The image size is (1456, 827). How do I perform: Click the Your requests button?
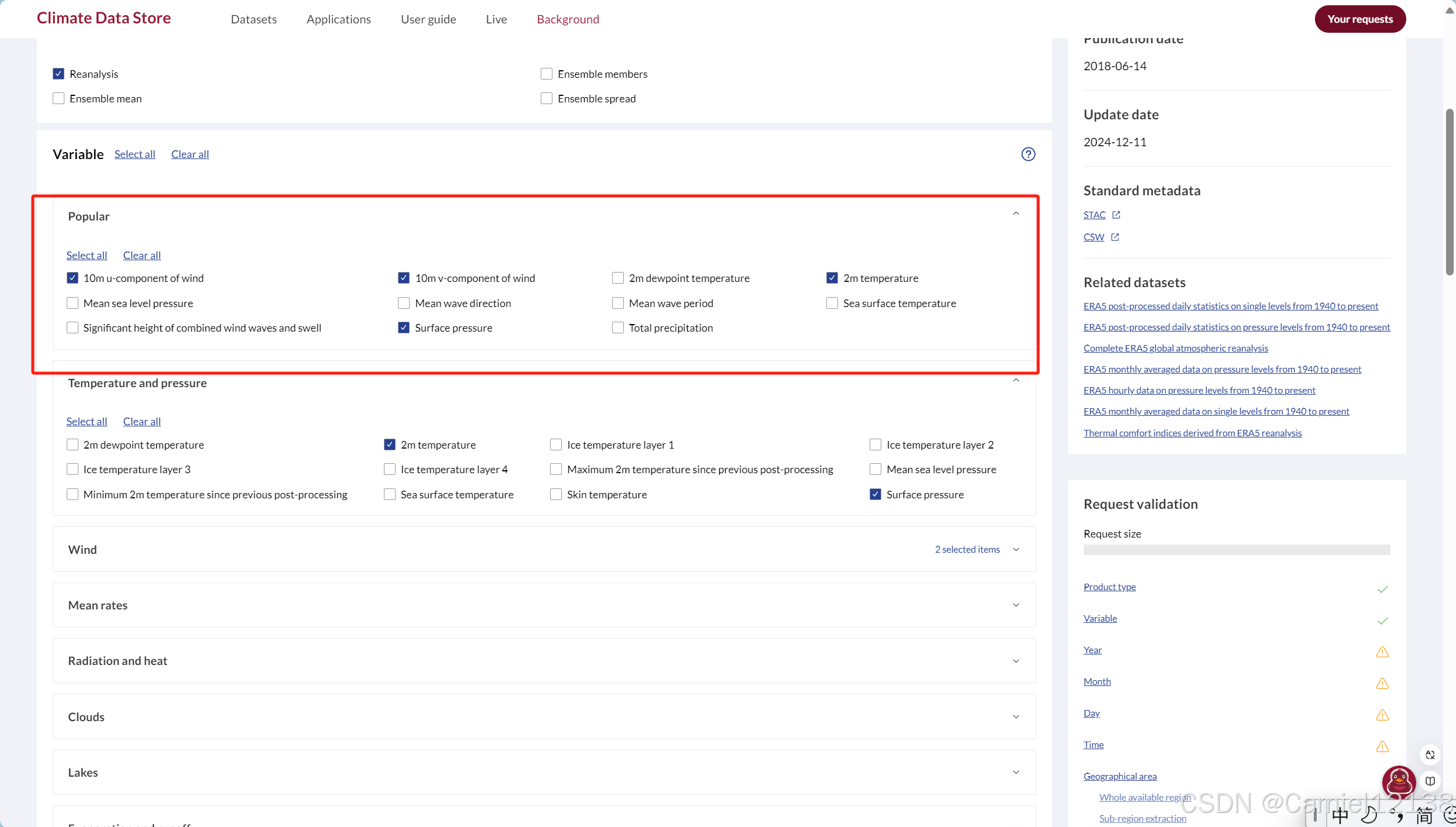coord(1359,19)
